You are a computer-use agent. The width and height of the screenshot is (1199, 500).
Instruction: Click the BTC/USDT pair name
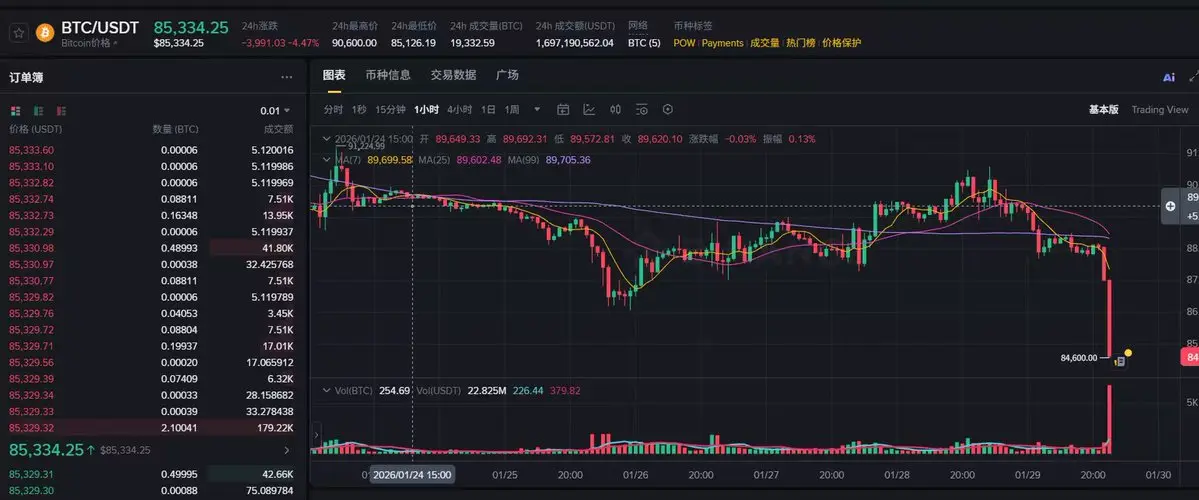(100, 28)
